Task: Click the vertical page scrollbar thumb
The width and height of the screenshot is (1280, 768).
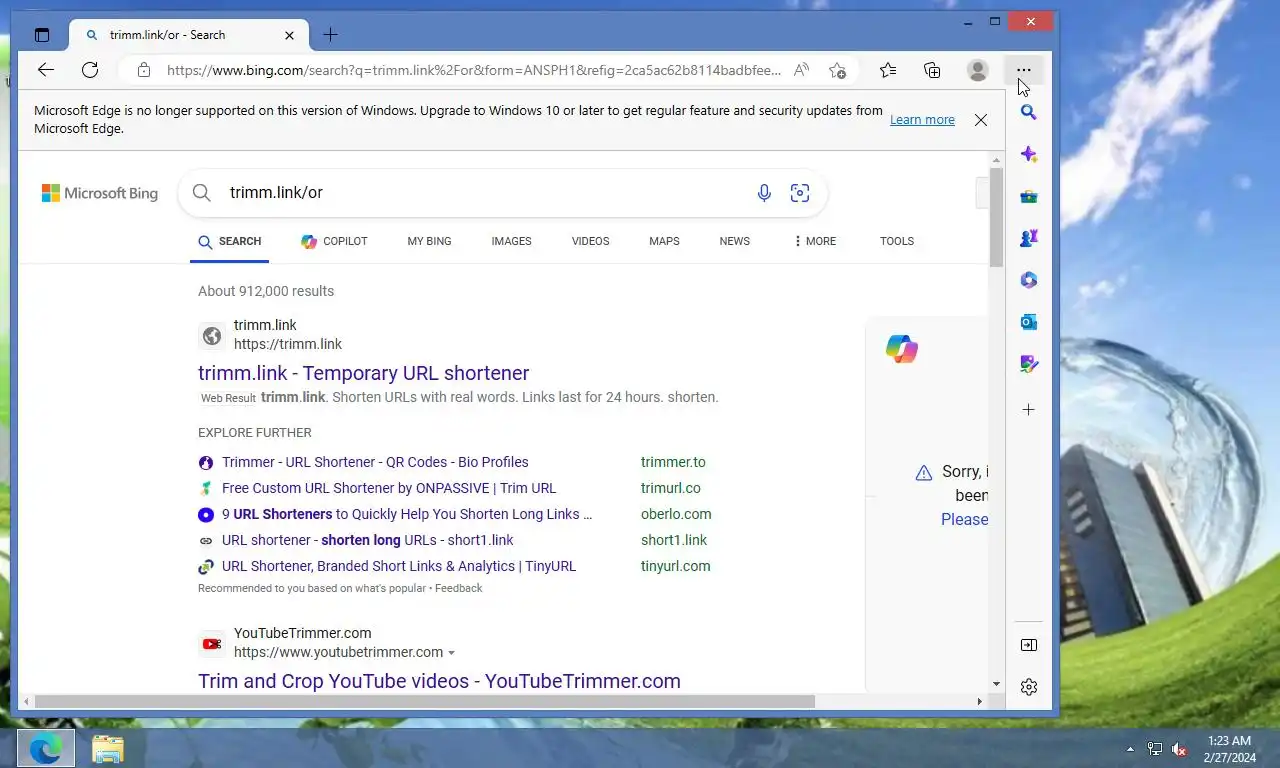Action: coord(996,218)
